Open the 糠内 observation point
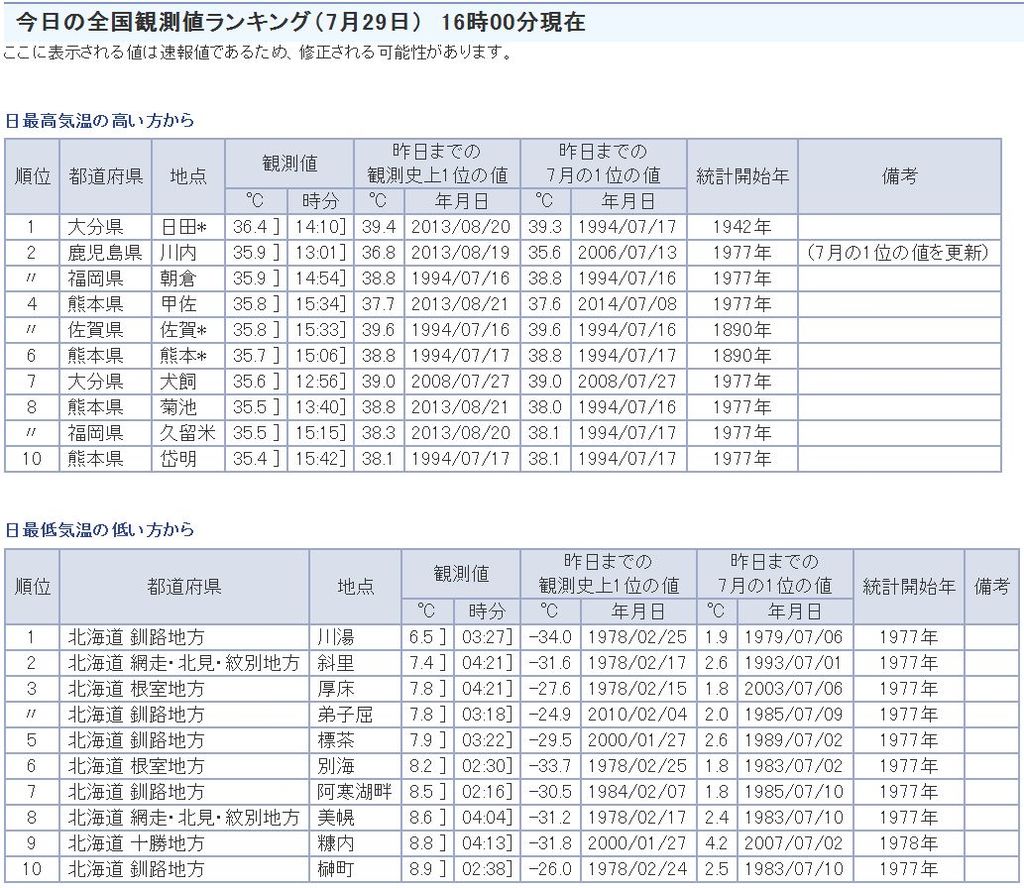Viewport: 1024px width, 888px height. (335, 843)
